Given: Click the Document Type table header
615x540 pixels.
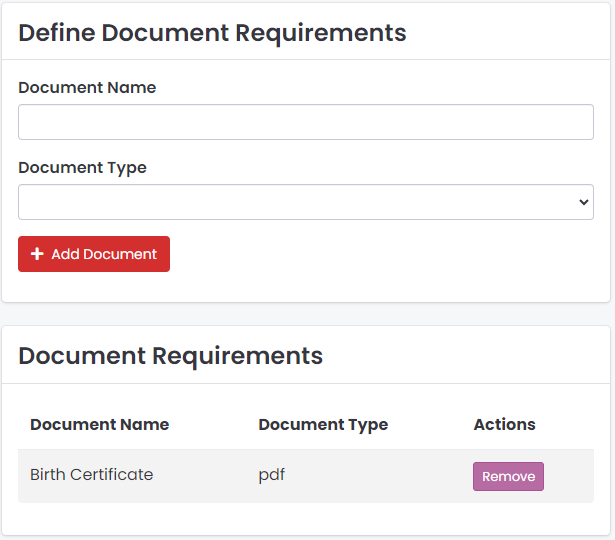Looking at the screenshot, I should point(323,425).
